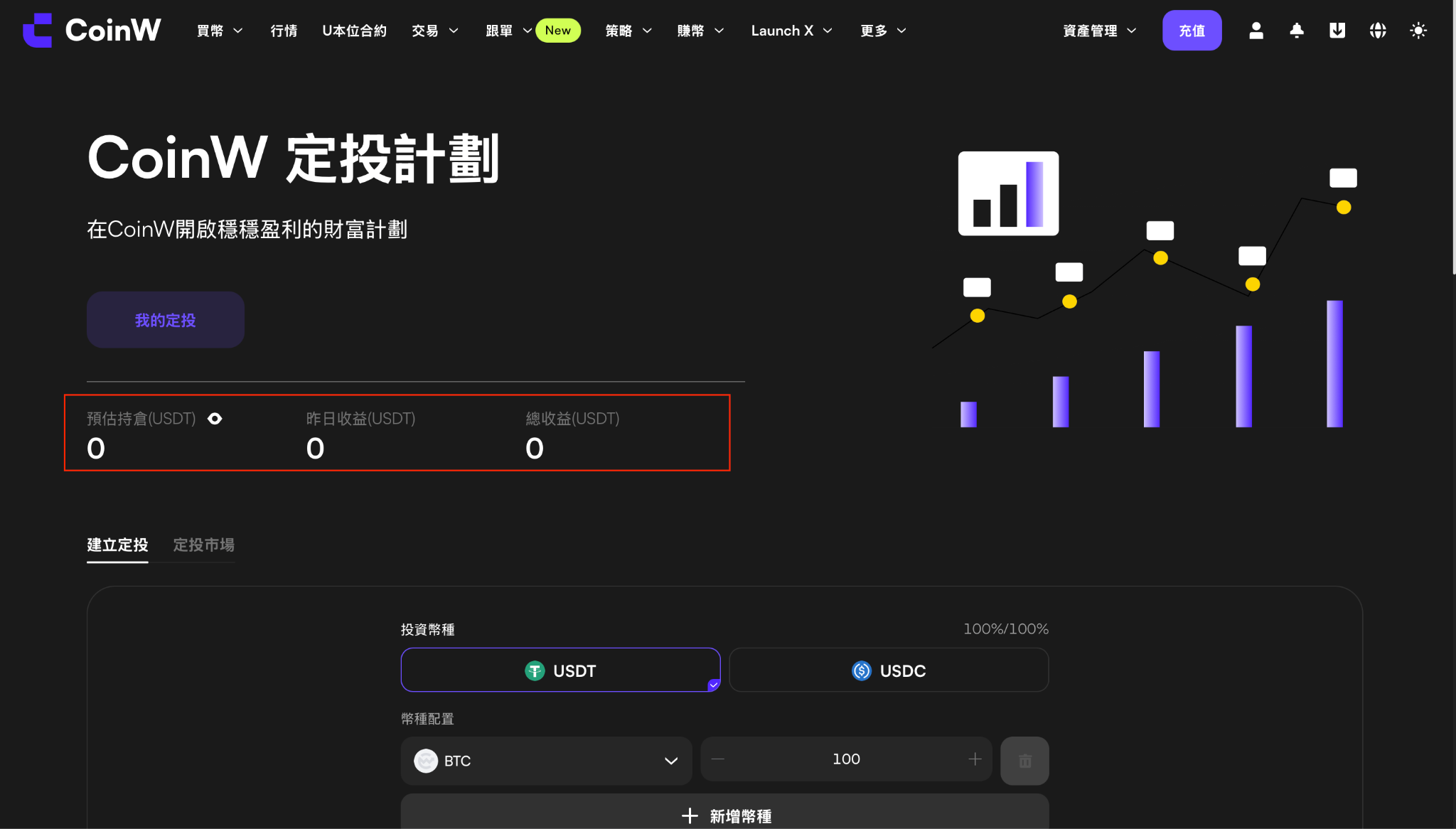Click the 在CoinW開啟穩穩盈利的財富計劃 subtitle

247,230
